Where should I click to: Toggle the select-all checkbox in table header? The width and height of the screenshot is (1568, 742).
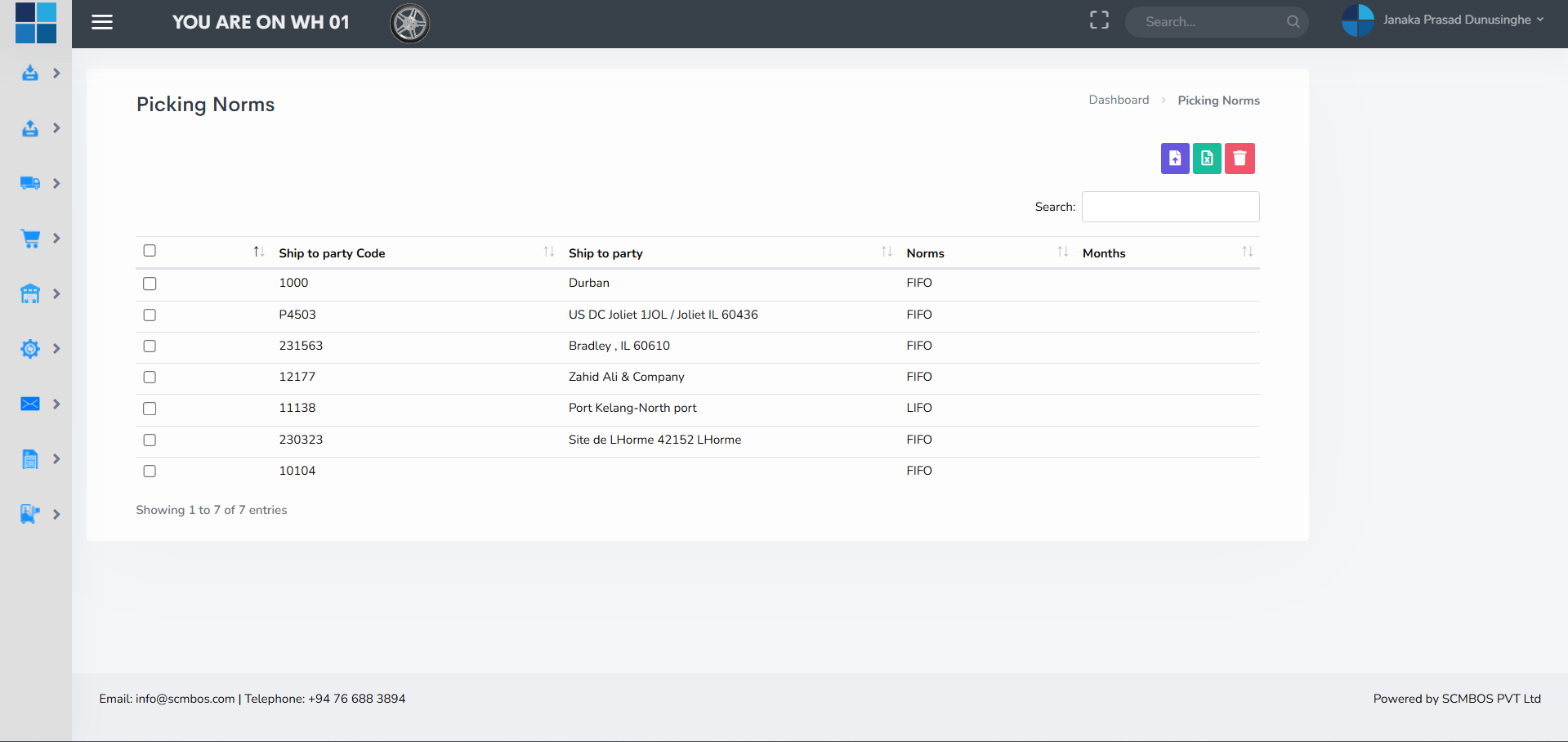pyautogui.click(x=150, y=251)
